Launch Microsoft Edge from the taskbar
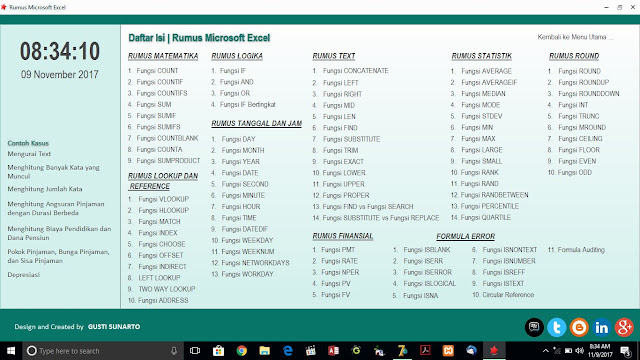640x360 pixels. point(288,351)
